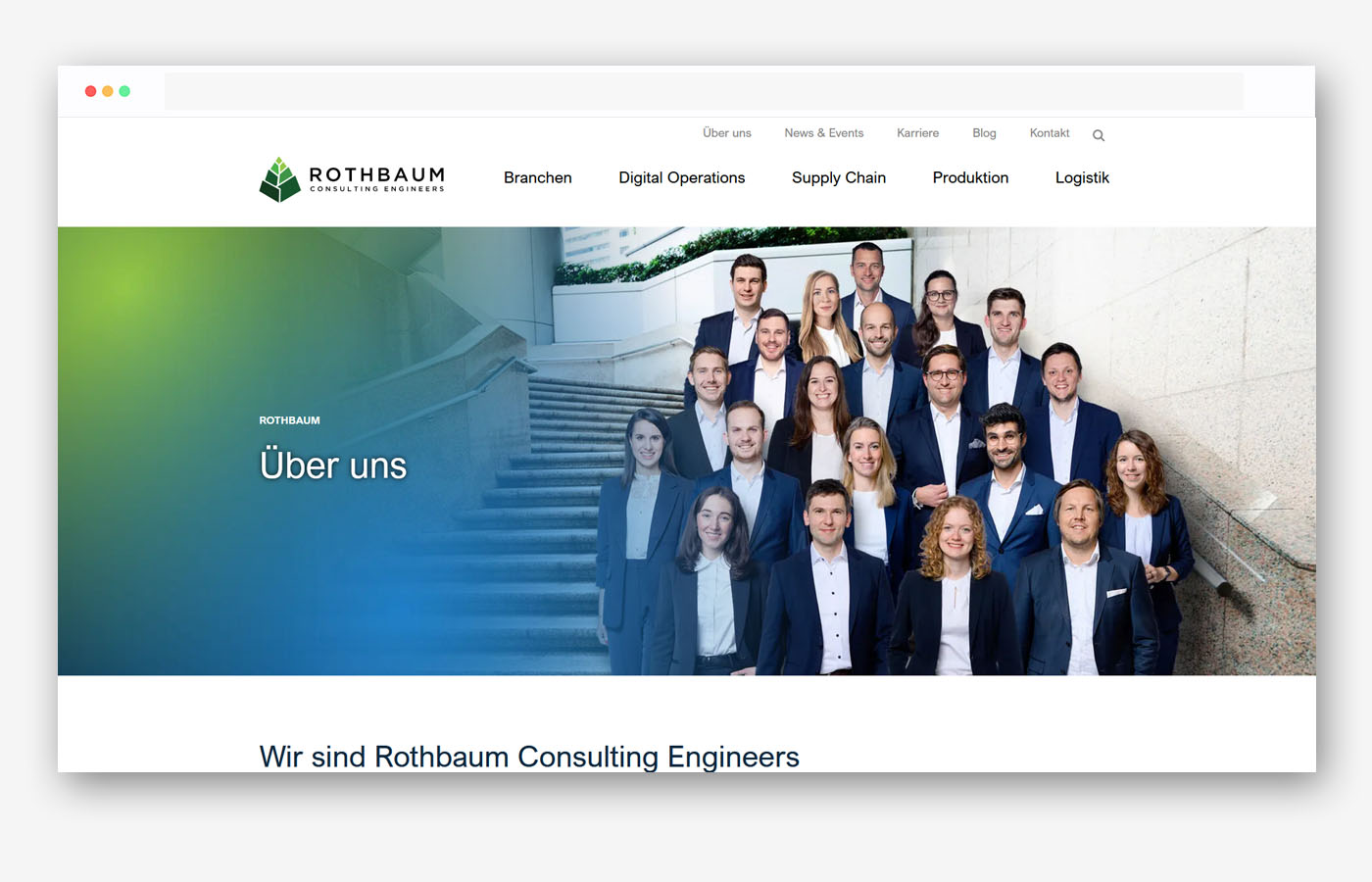
Task: Click the Wir sind Rothbaum Consulting Engineers heading
Action: click(529, 757)
